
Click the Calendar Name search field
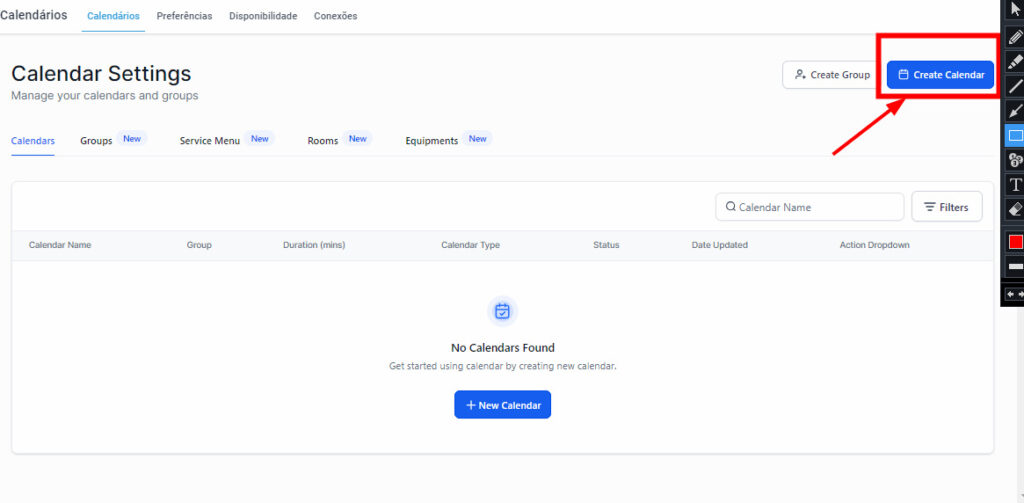tap(815, 207)
